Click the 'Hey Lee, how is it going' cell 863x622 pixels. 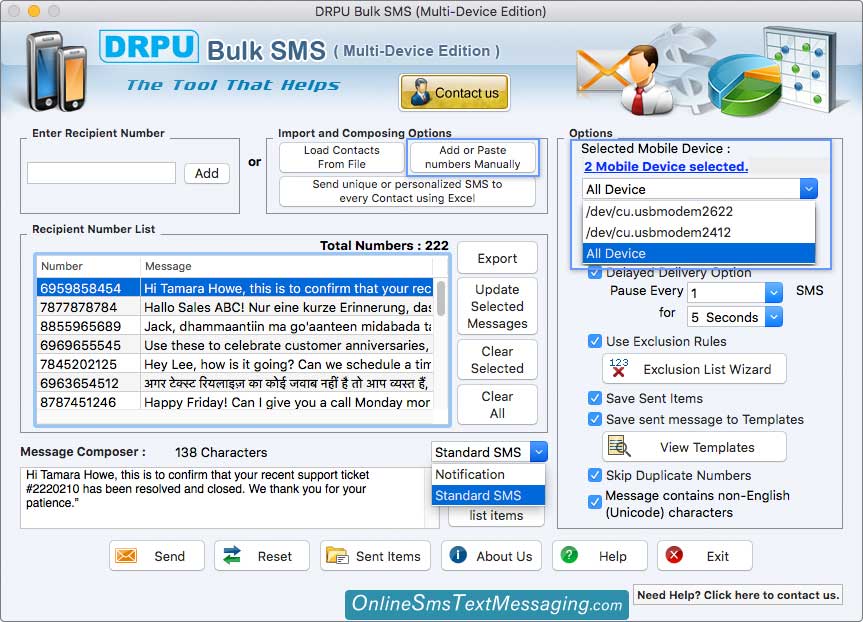pos(287,364)
